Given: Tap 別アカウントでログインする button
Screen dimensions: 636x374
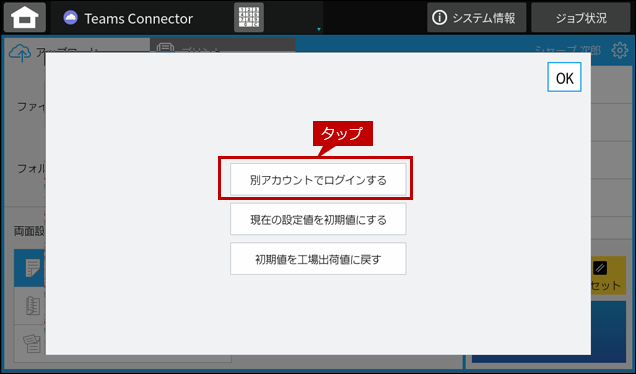Looking at the screenshot, I should pos(318,179).
